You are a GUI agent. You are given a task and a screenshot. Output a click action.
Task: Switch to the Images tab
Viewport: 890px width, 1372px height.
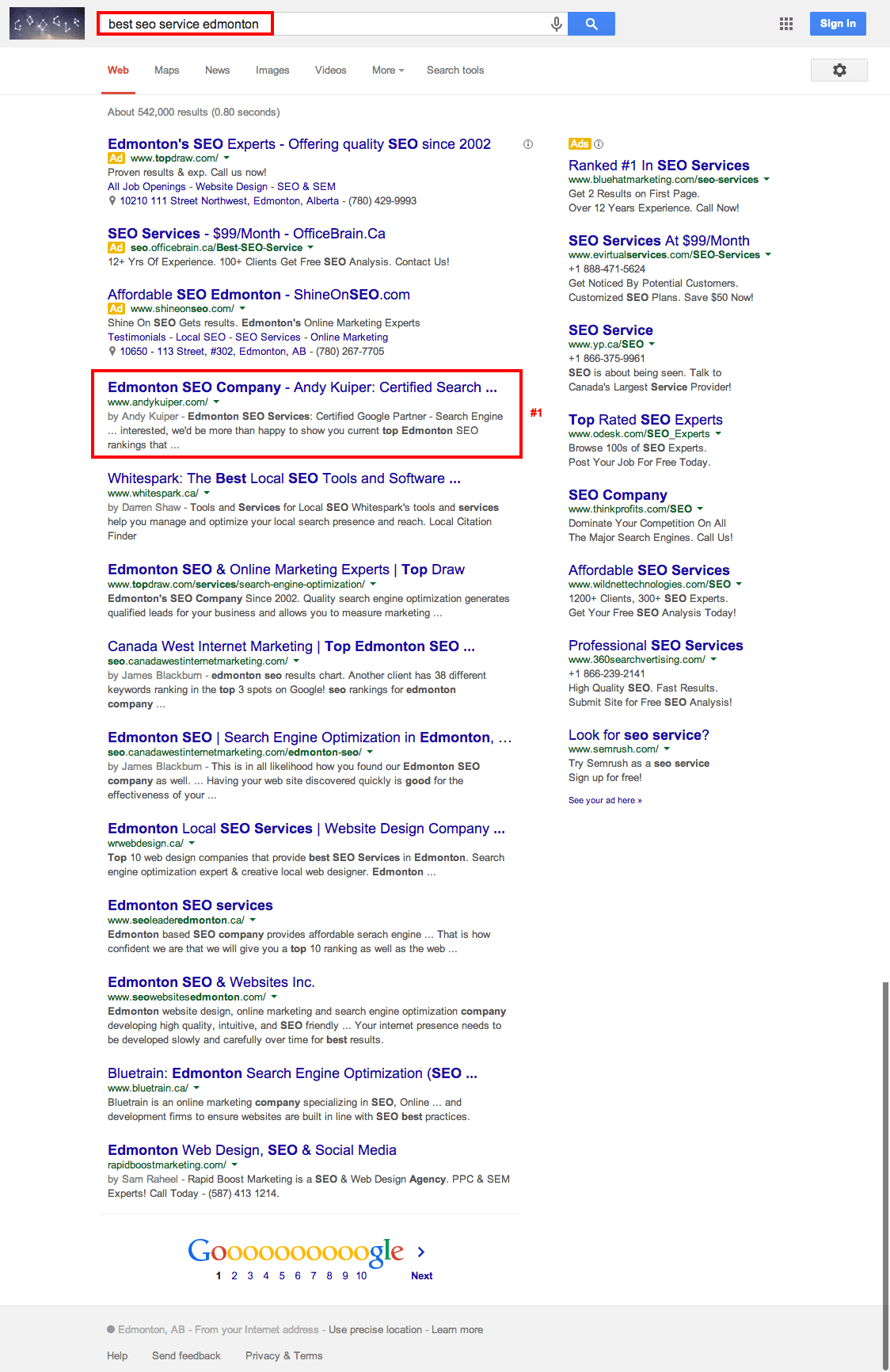(272, 71)
